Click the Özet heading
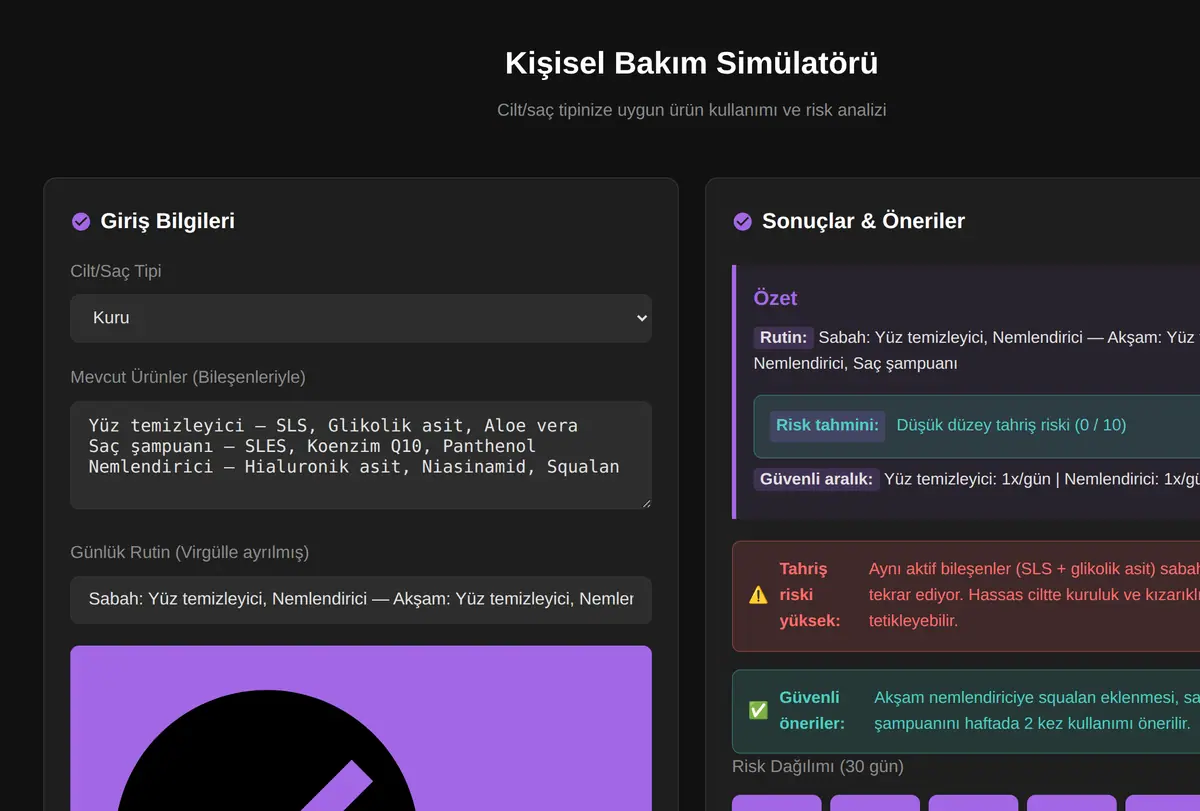This screenshot has width=1200, height=811. (775, 298)
